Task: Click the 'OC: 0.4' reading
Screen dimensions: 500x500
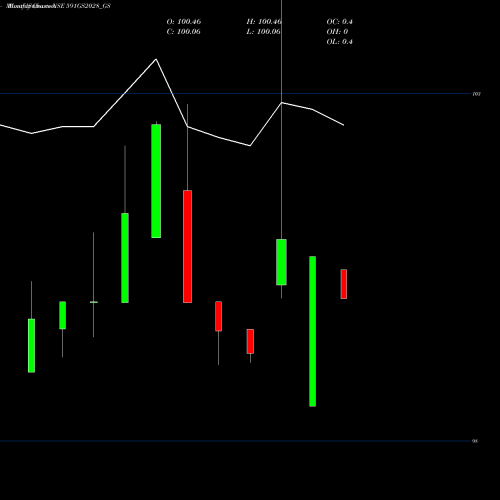Action: pos(339,22)
